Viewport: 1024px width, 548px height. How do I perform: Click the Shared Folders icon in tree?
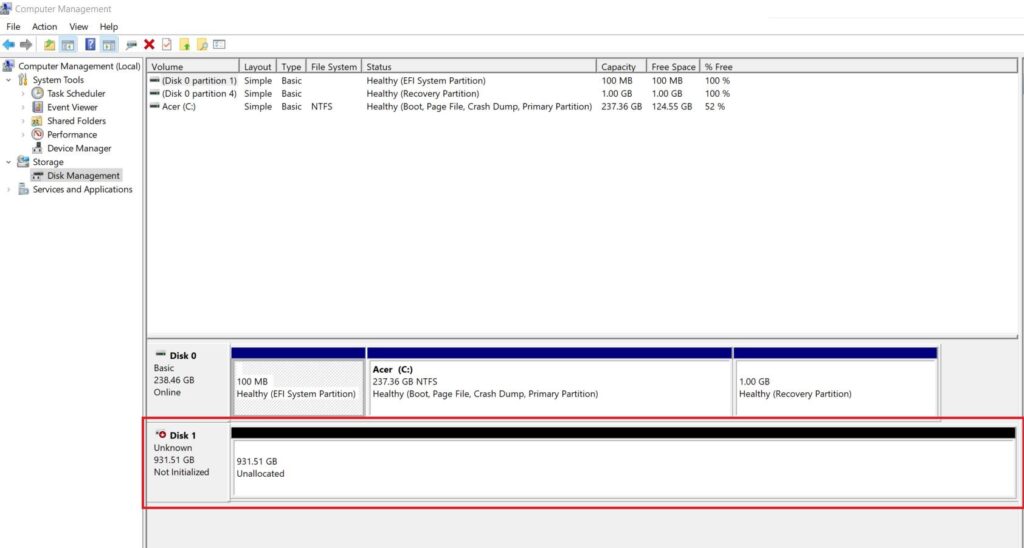click(x=38, y=121)
